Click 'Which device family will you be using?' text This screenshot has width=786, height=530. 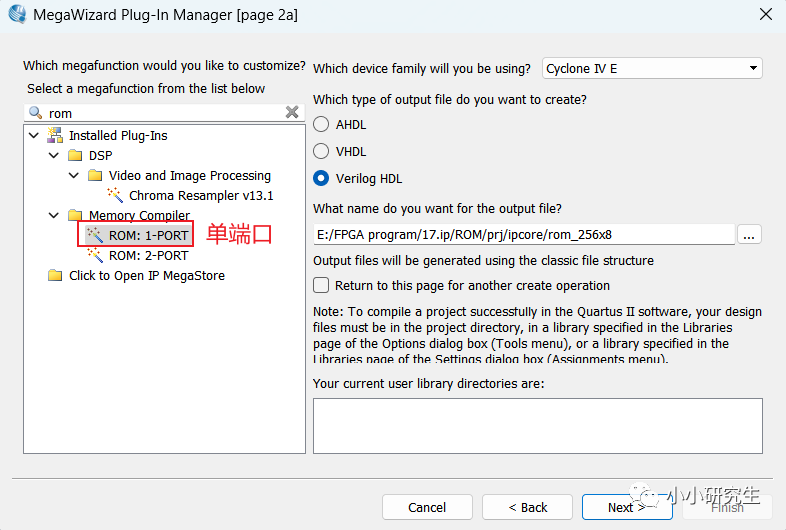pos(422,68)
